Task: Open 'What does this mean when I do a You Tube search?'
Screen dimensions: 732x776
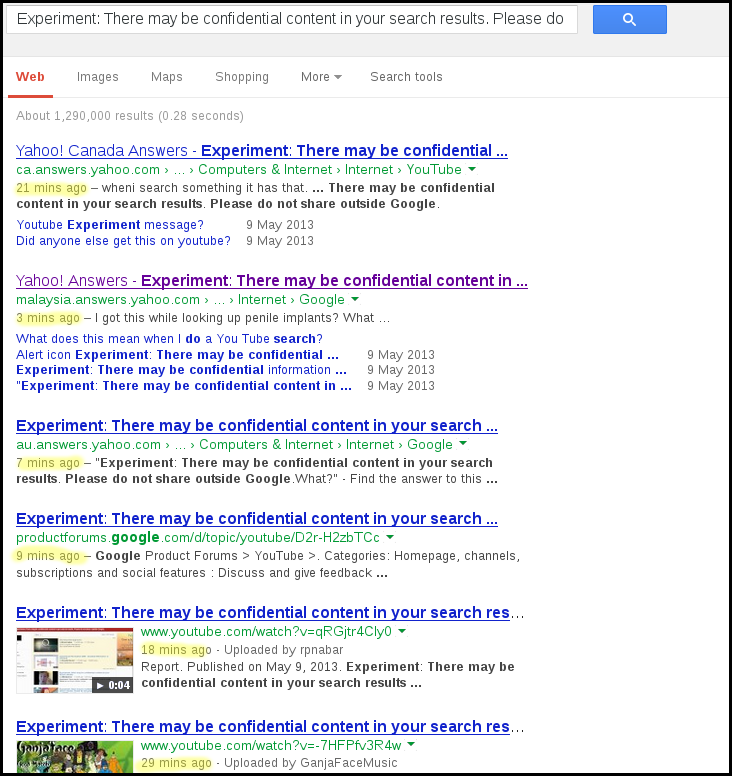Action: 169,339
